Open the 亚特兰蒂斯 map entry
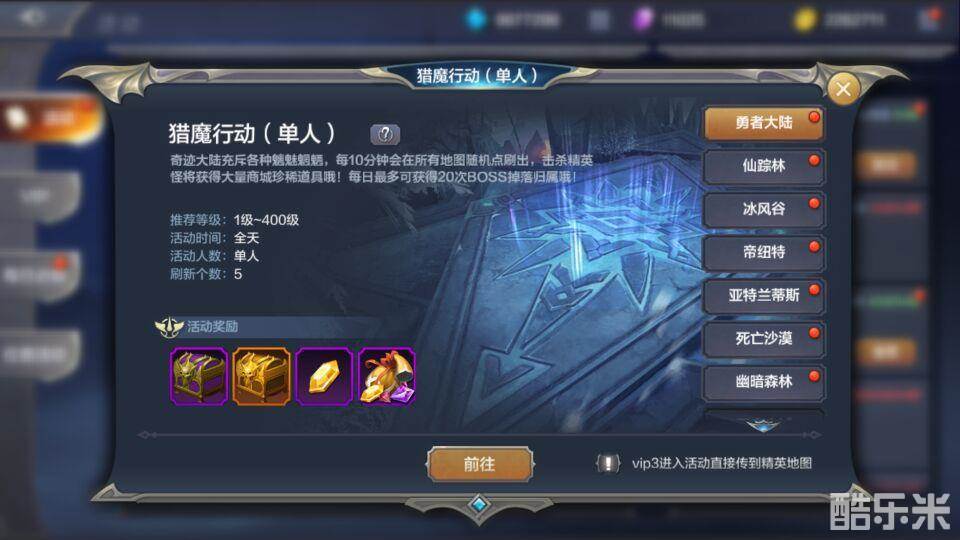The width and height of the screenshot is (960, 540). tap(764, 296)
